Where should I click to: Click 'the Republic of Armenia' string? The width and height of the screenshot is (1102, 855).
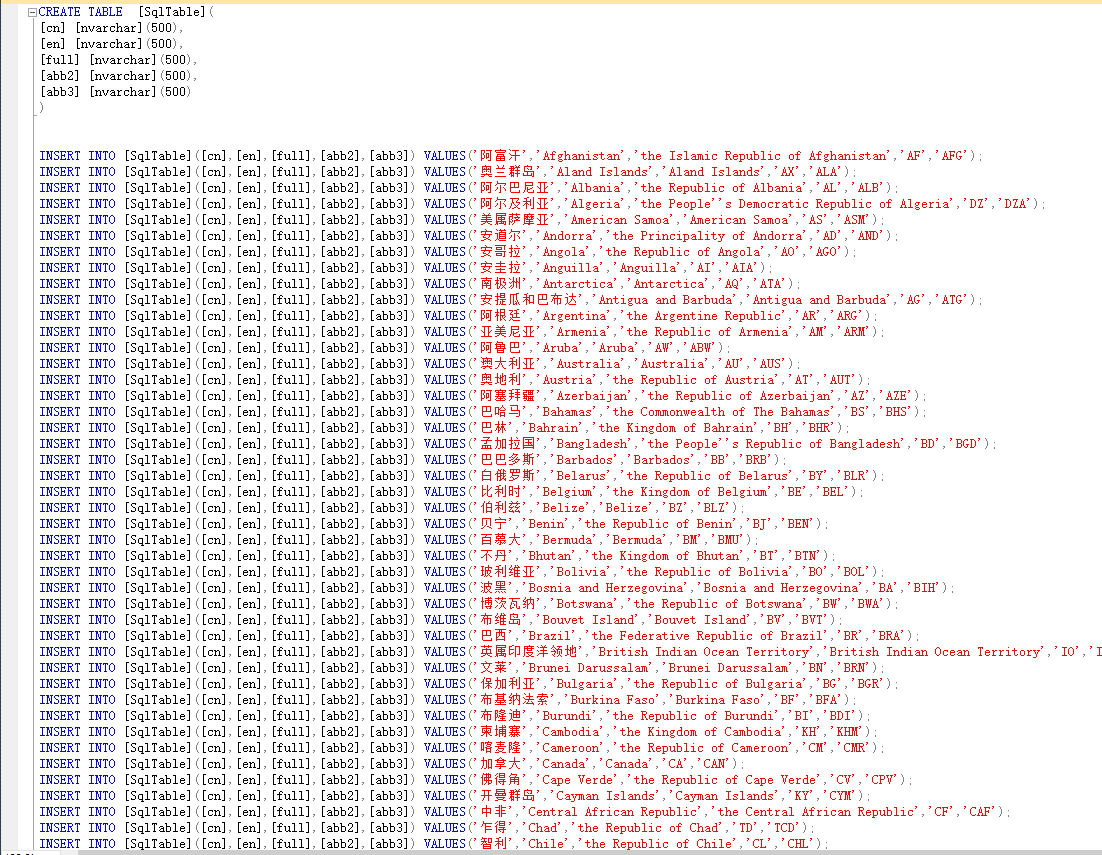[707, 332]
